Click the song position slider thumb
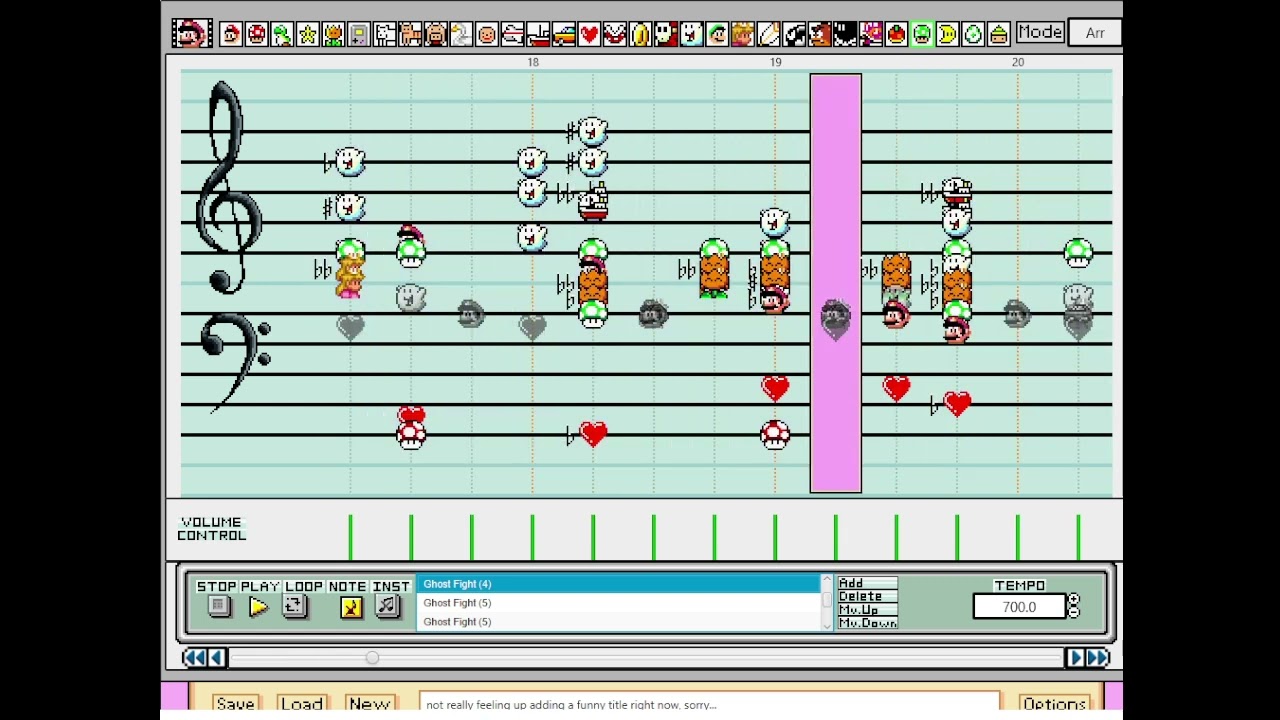This screenshot has width=1280, height=720. coord(372,657)
